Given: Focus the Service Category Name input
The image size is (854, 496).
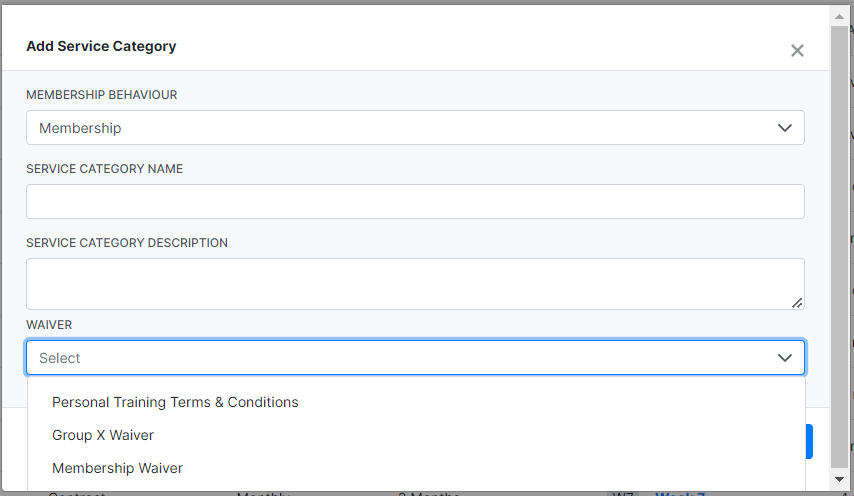Looking at the screenshot, I should tap(415, 201).
